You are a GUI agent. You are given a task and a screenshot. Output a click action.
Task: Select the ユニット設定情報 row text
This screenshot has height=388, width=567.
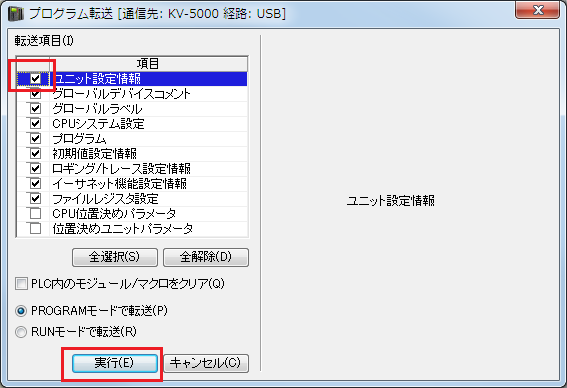coord(97,79)
